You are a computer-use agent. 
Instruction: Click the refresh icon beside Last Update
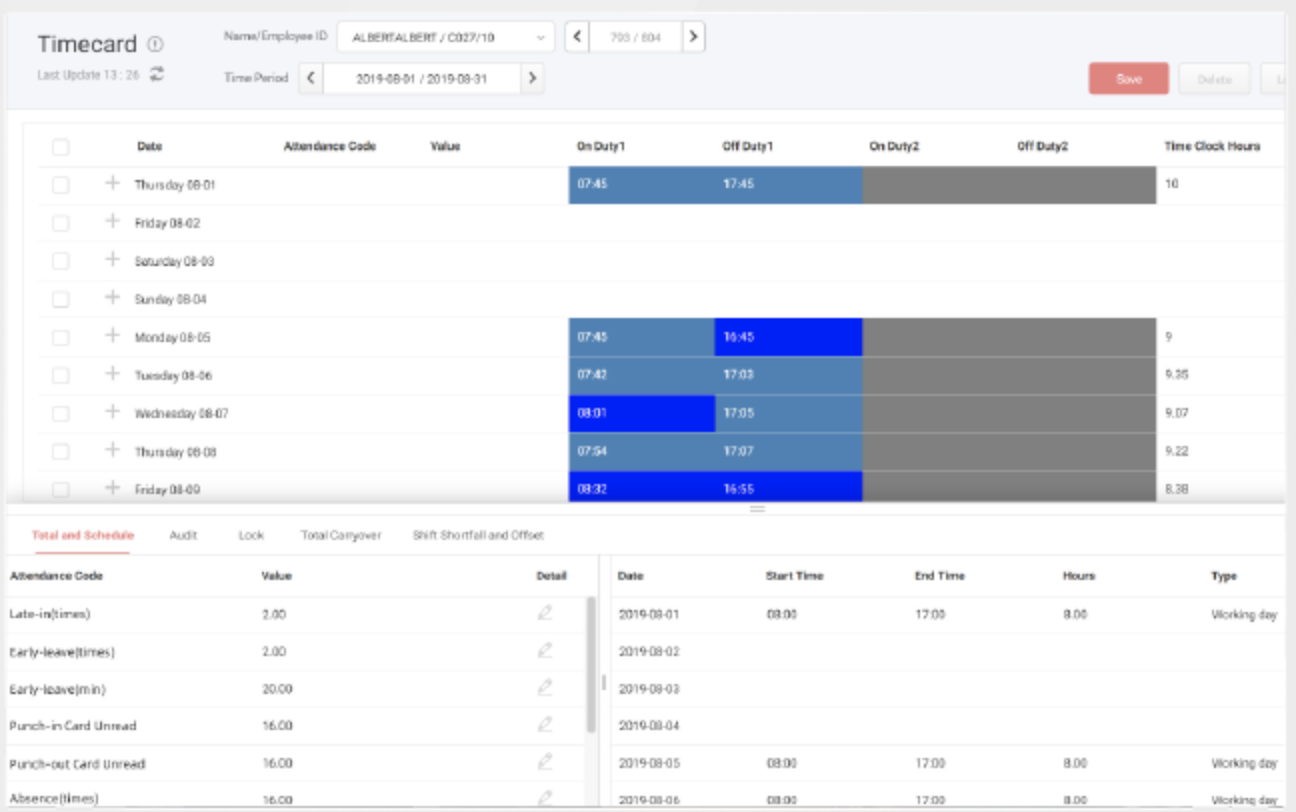[157, 74]
